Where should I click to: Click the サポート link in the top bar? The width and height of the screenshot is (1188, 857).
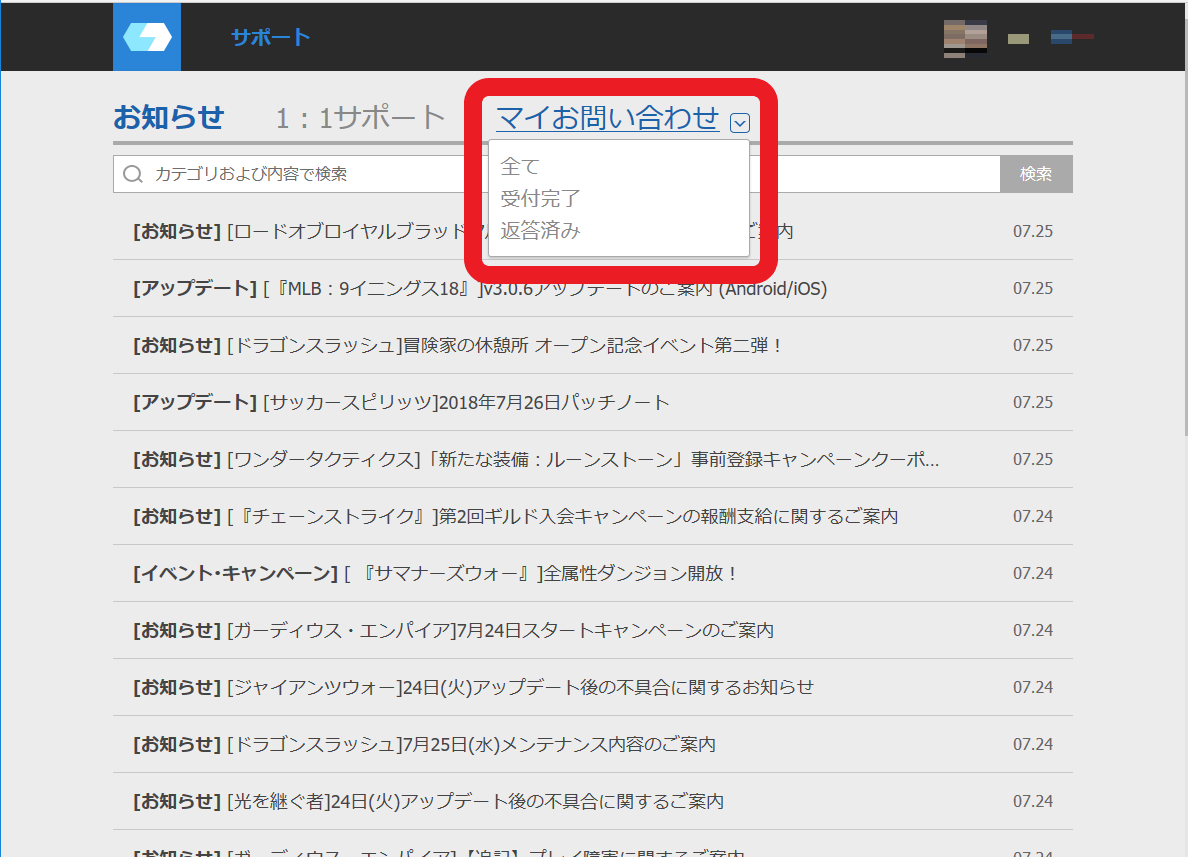pos(269,36)
